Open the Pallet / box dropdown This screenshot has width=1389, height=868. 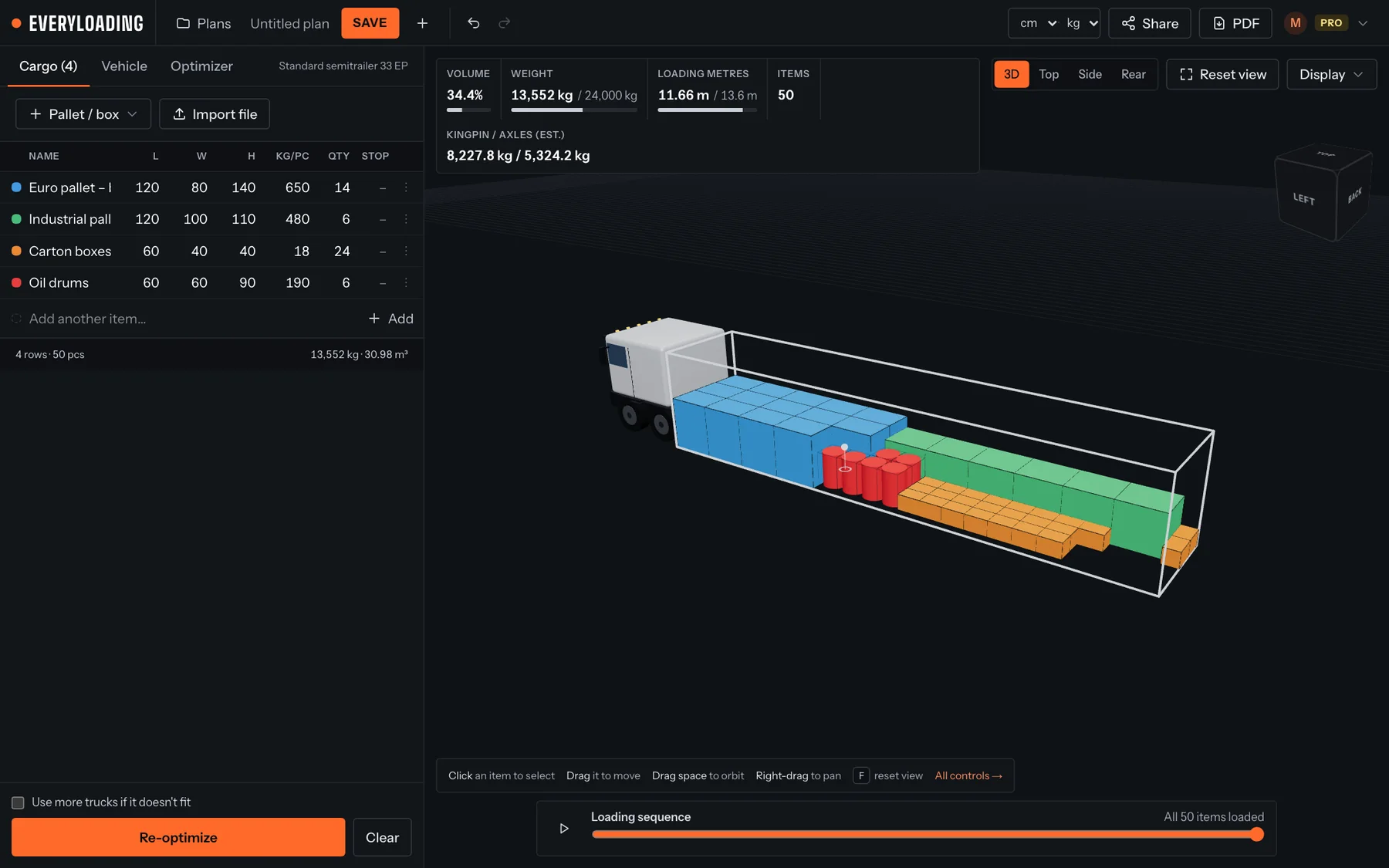83,114
